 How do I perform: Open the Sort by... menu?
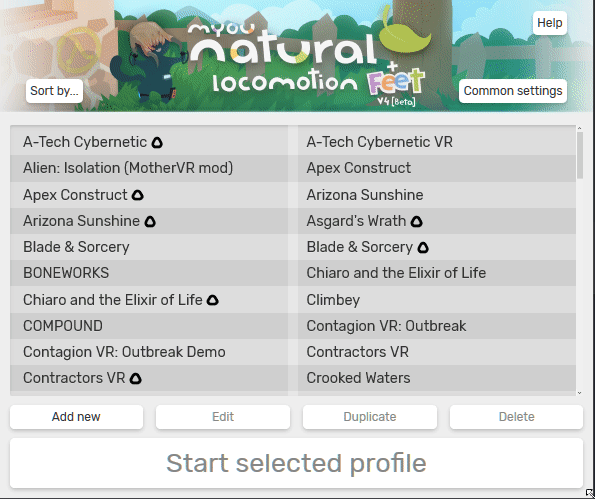(x=54, y=91)
